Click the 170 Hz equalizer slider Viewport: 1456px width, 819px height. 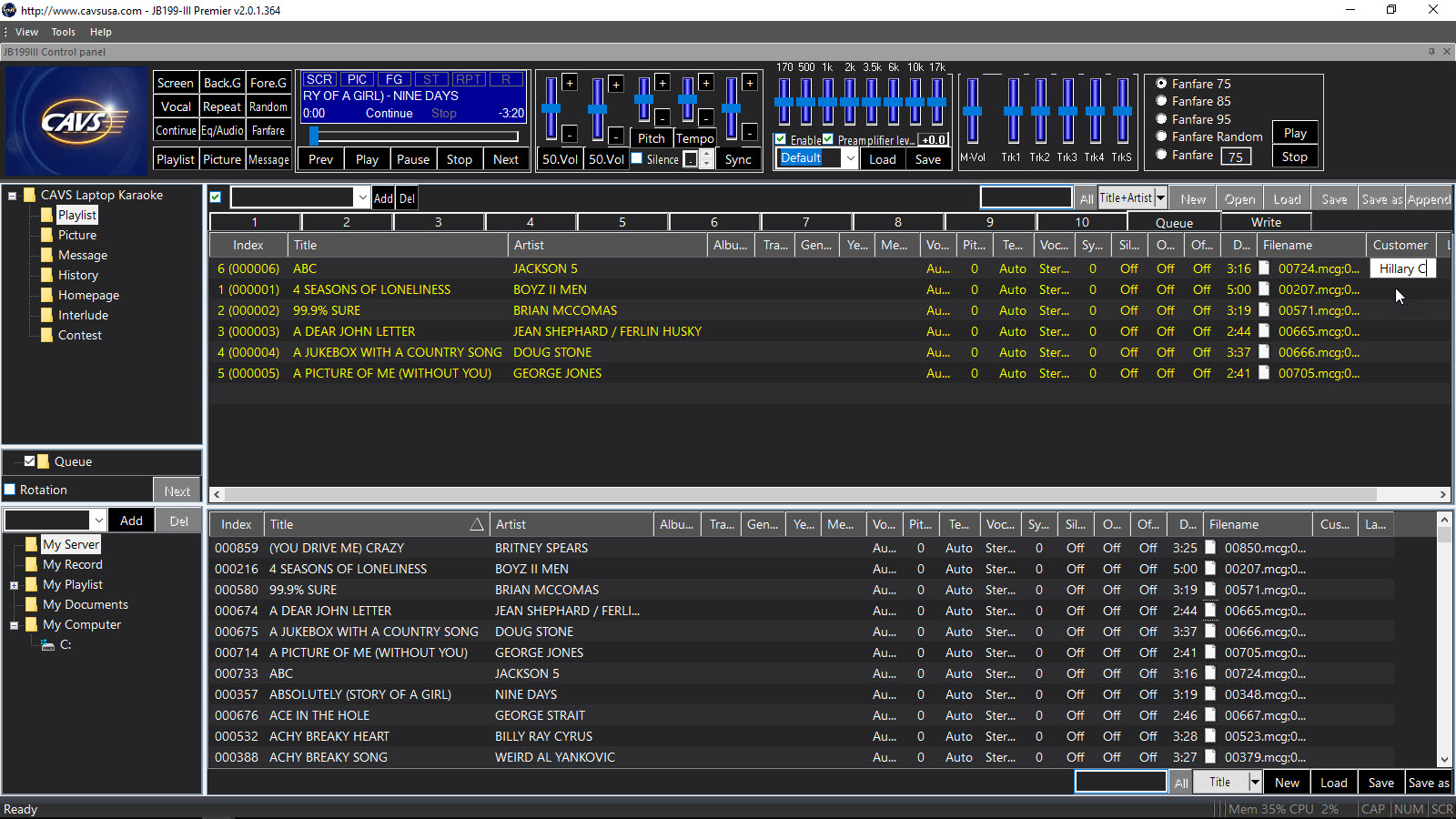tap(784, 102)
